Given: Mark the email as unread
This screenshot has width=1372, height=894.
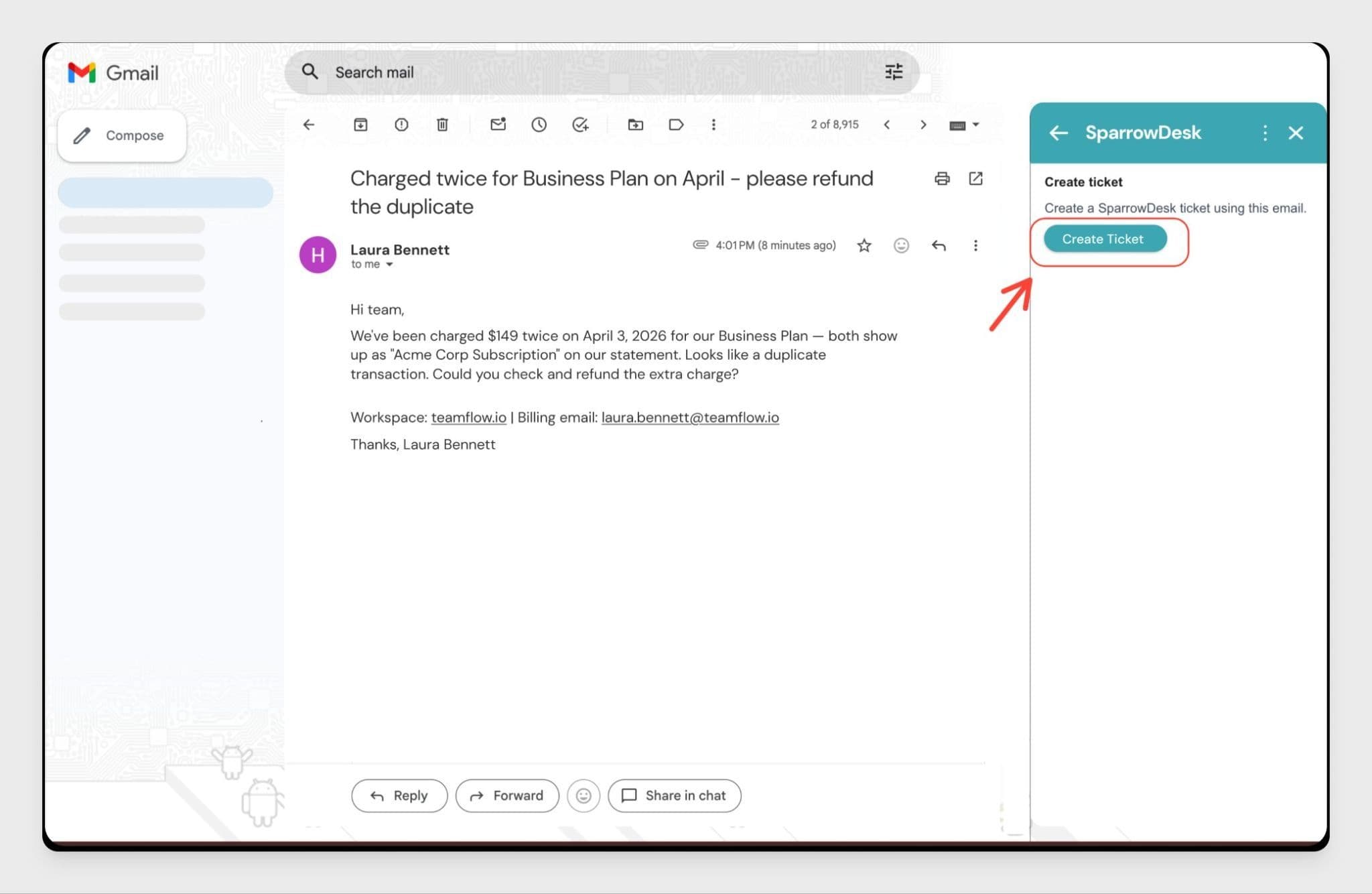Looking at the screenshot, I should click(x=498, y=125).
